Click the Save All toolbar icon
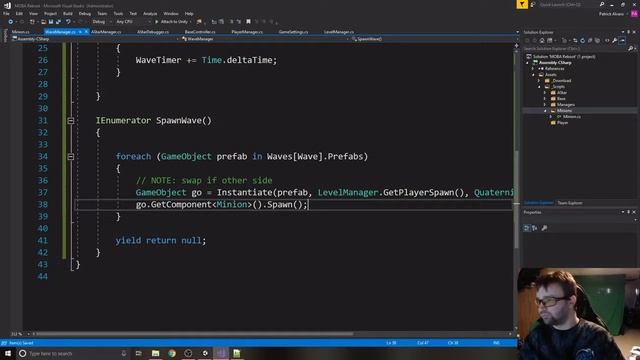 click(x=58, y=22)
